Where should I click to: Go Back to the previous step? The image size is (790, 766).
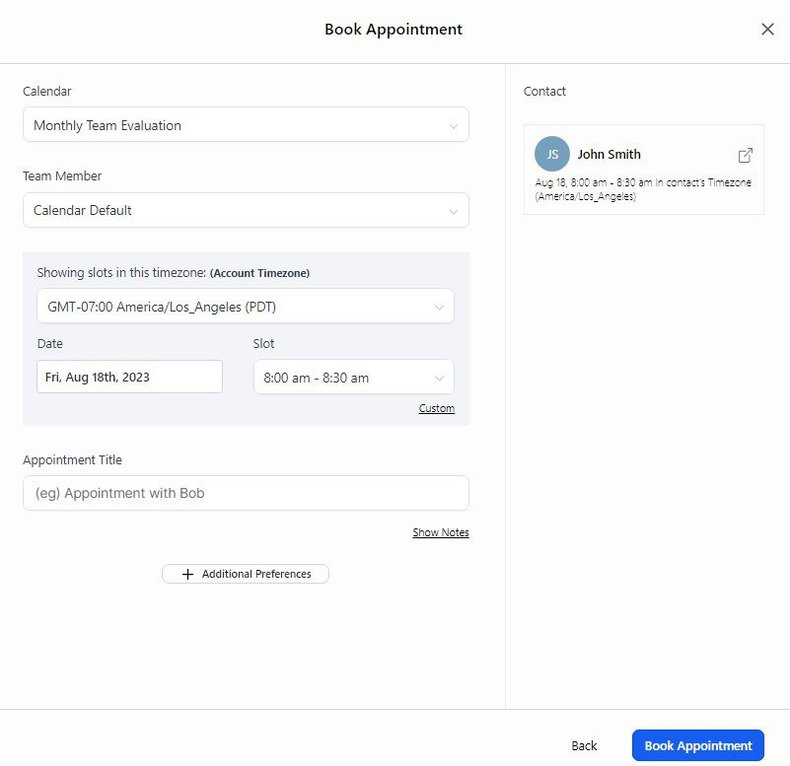(x=584, y=746)
